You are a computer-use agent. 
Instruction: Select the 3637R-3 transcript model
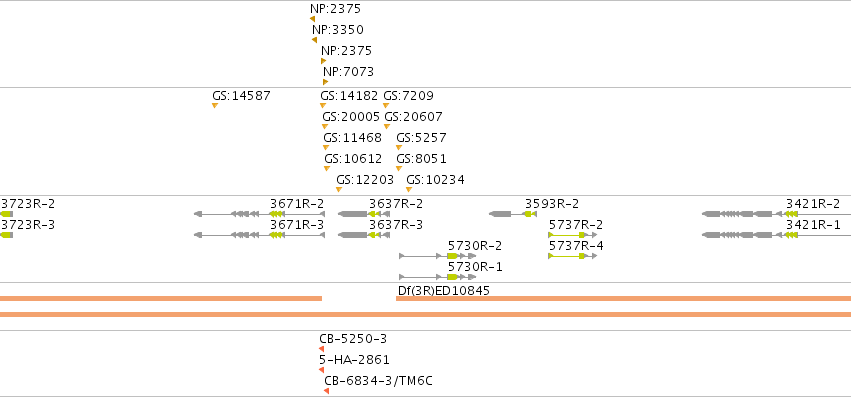(364, 235)
